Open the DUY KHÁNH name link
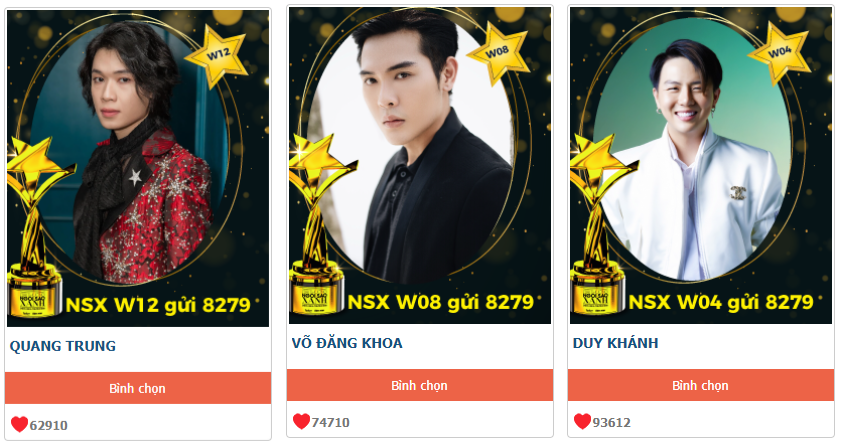 [x=615, y=343]
